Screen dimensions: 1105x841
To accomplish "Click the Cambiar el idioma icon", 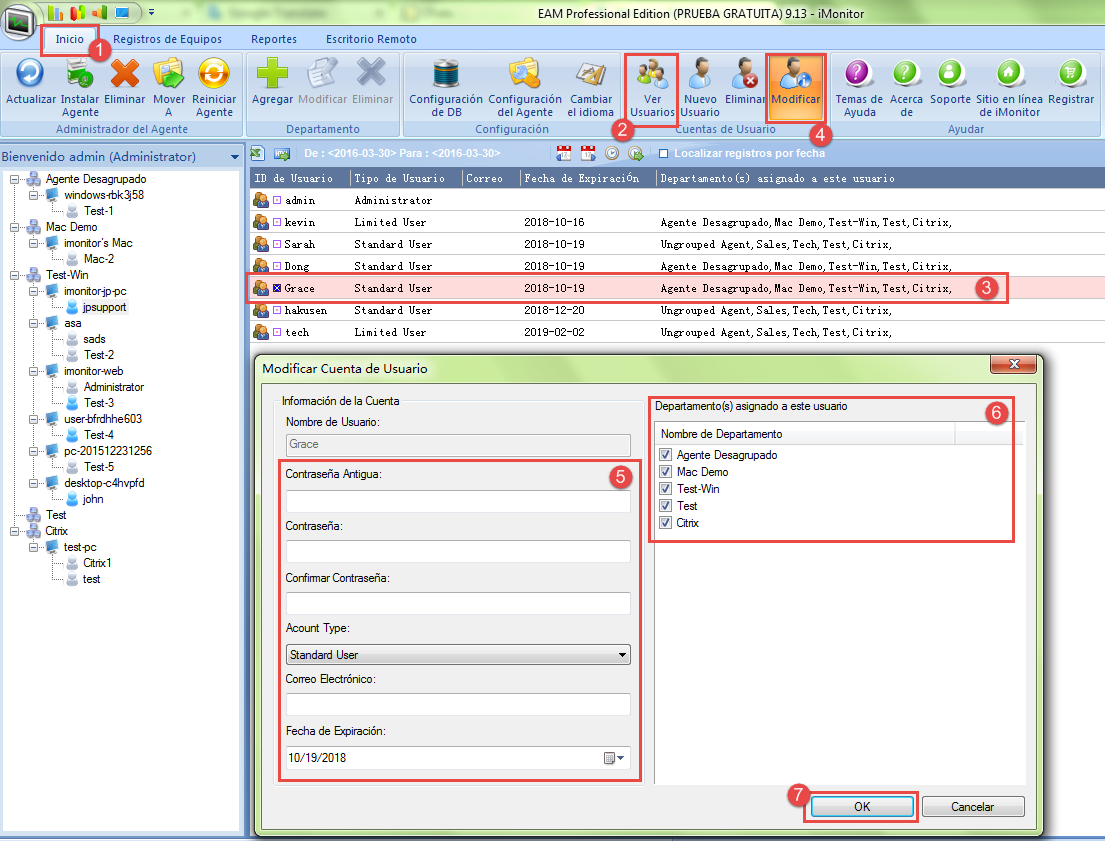I will pos(591,73).
